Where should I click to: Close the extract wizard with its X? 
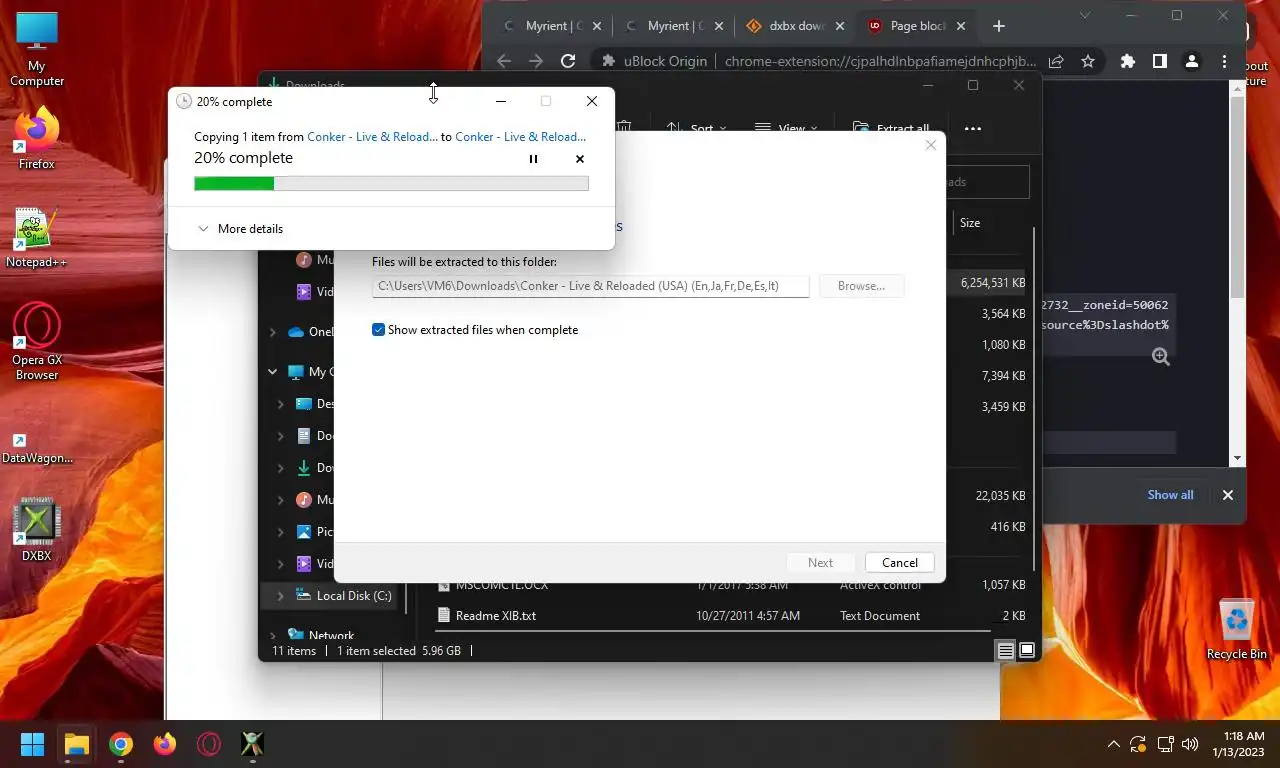click(931, 145)
